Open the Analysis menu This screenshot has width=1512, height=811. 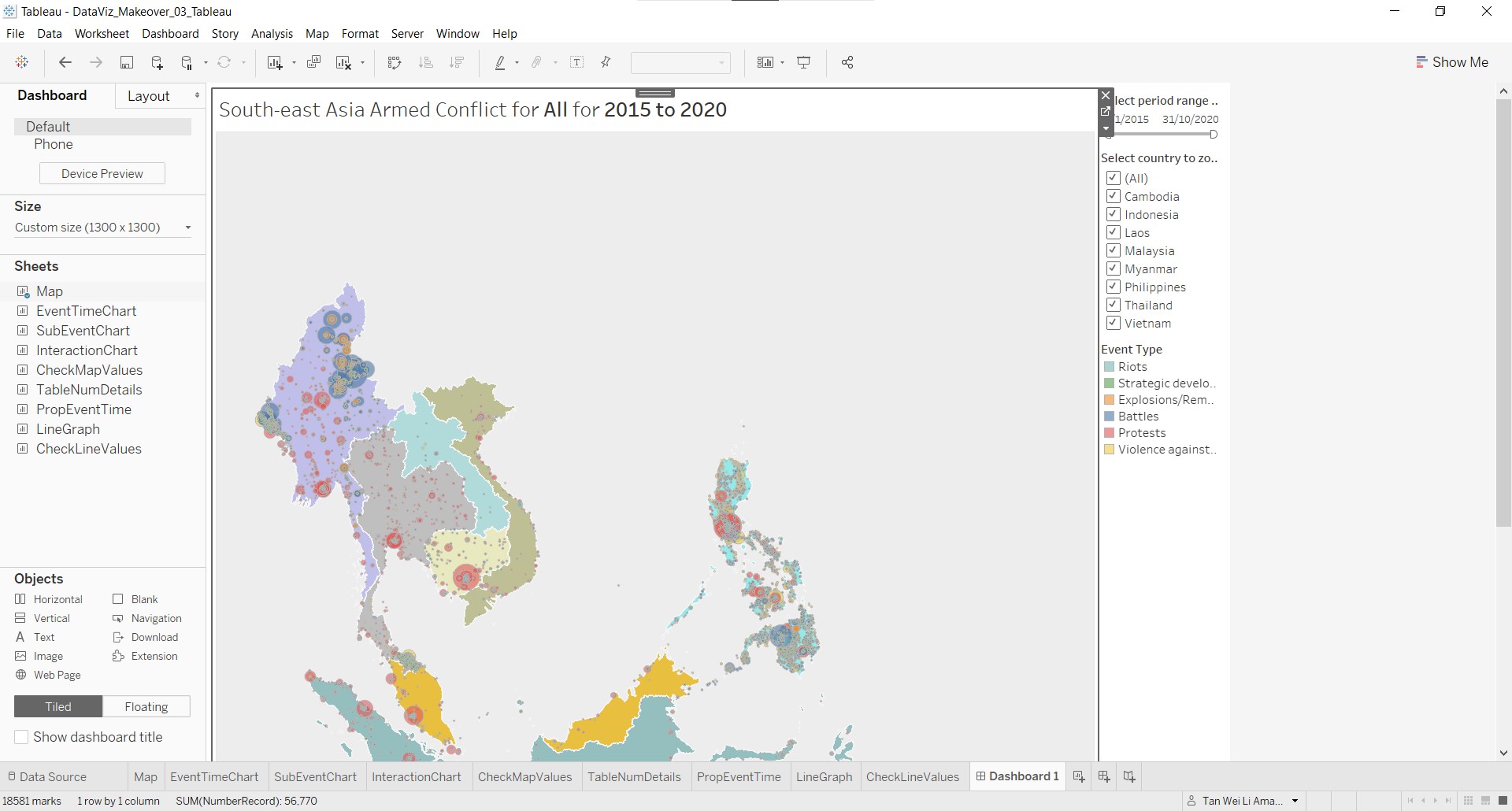pos(272,34)
